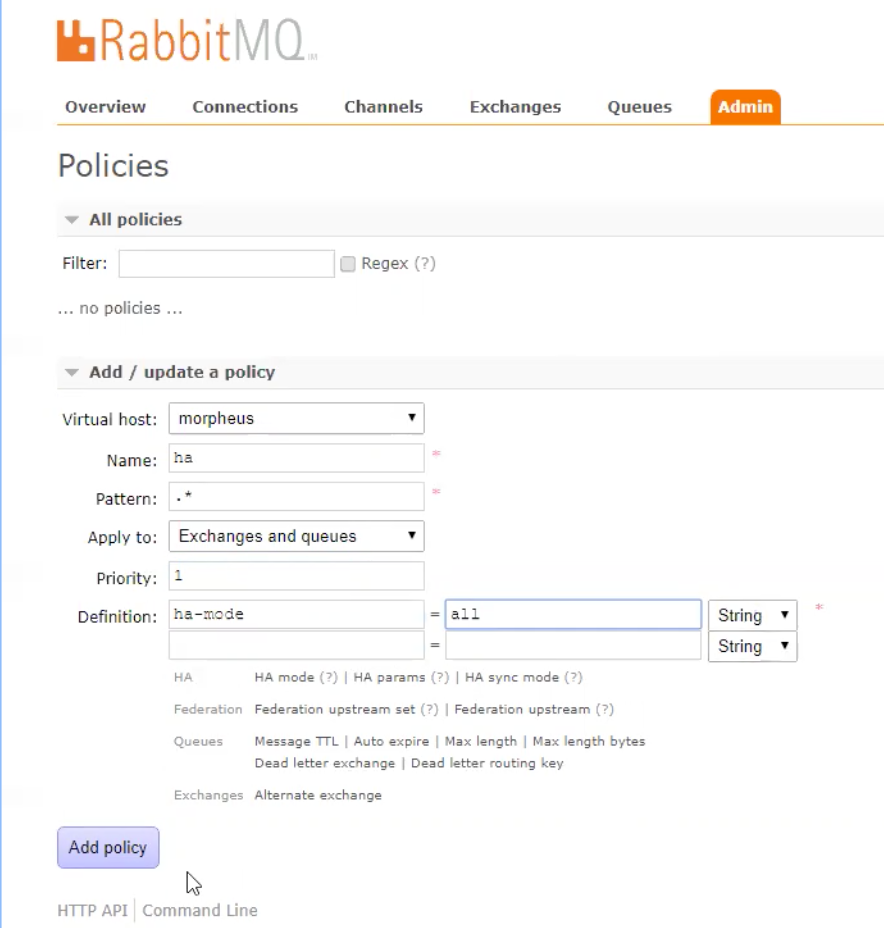Open the Regex help icon
This screenshot has height=928, width=884.
pos(421,263)
